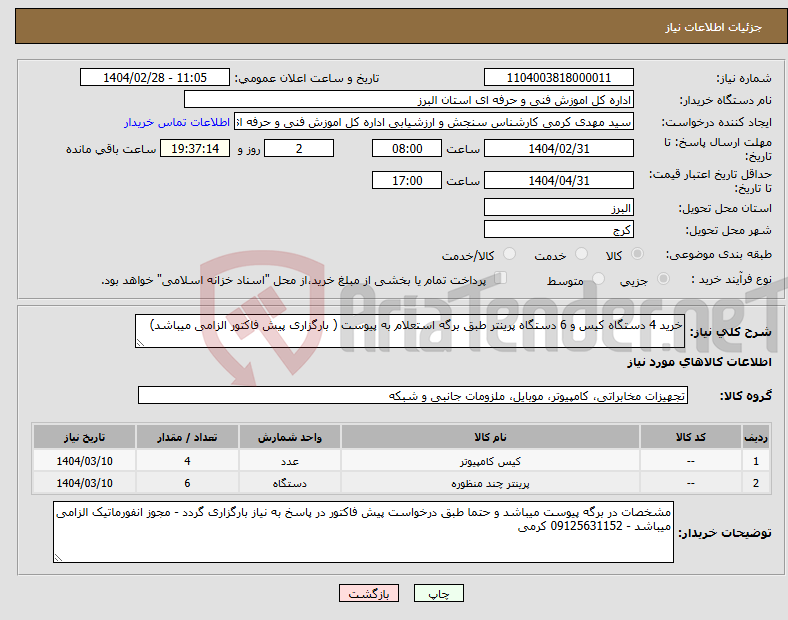Click the announcement date field 1404/02/28 - 11:05

(155, 77)
